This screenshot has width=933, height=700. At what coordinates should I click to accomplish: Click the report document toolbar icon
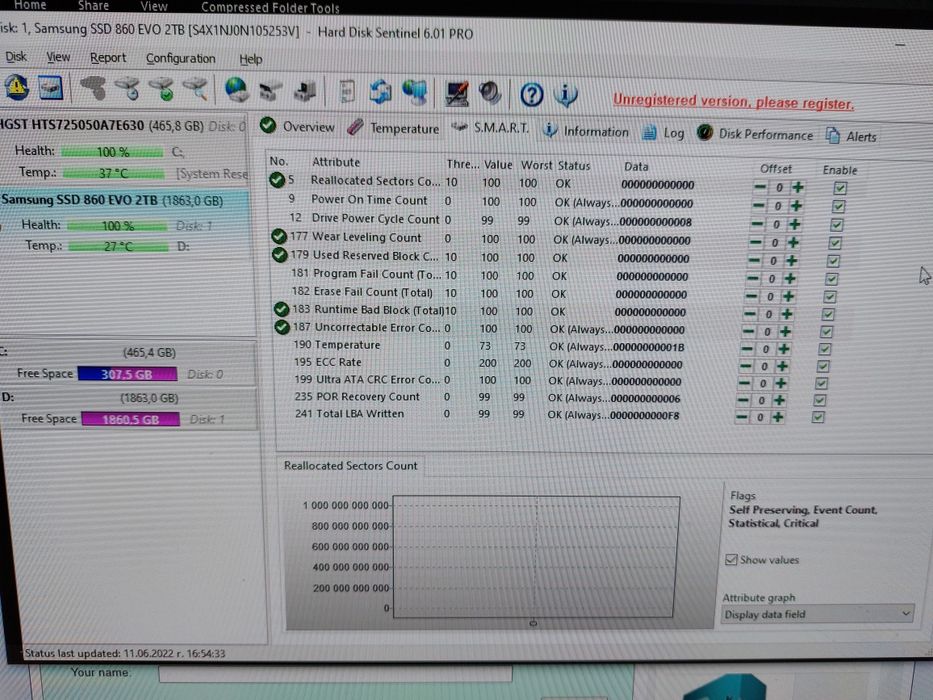(x=347, y=92)
